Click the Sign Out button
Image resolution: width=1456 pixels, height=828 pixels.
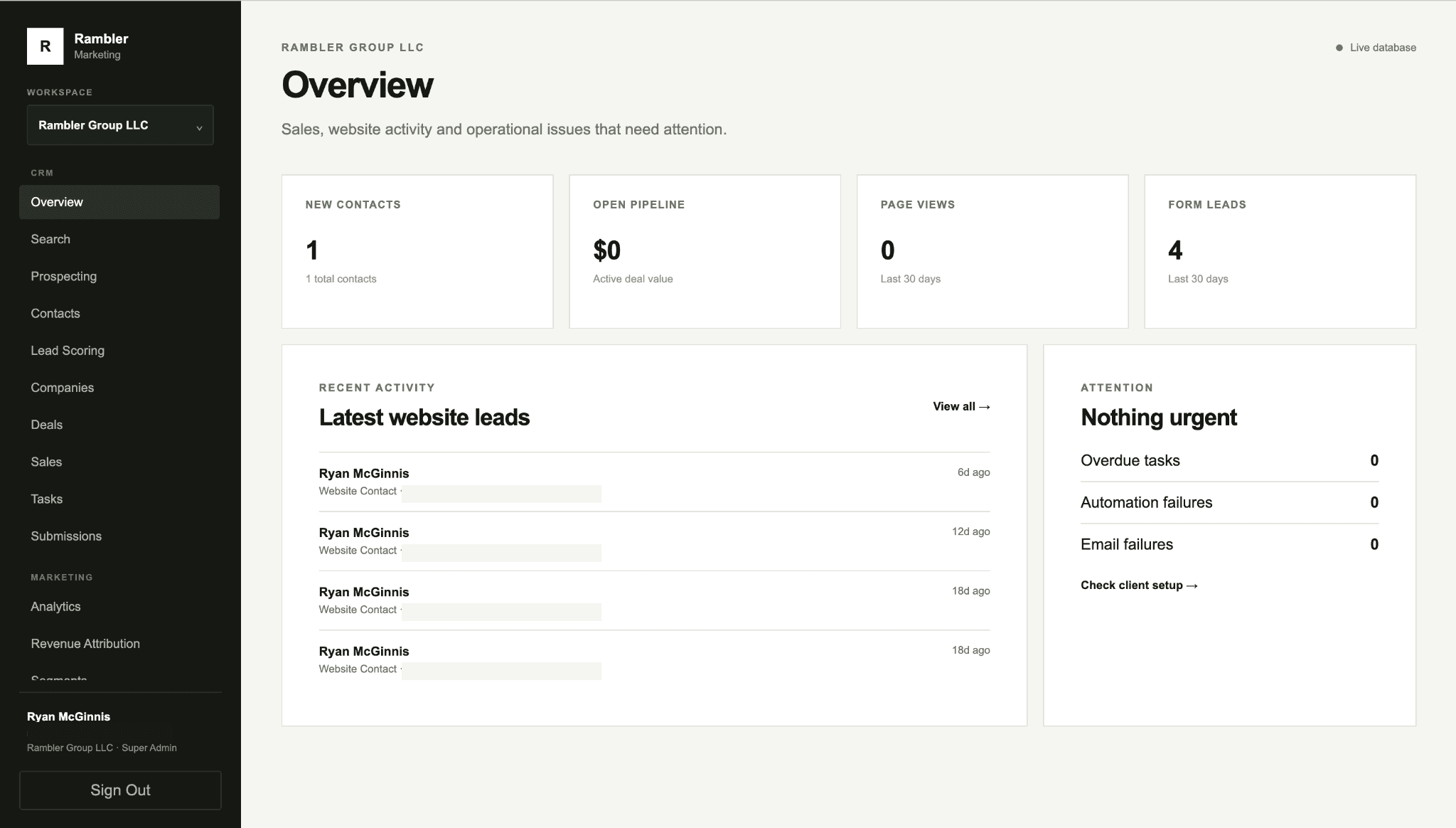point(120,790)
